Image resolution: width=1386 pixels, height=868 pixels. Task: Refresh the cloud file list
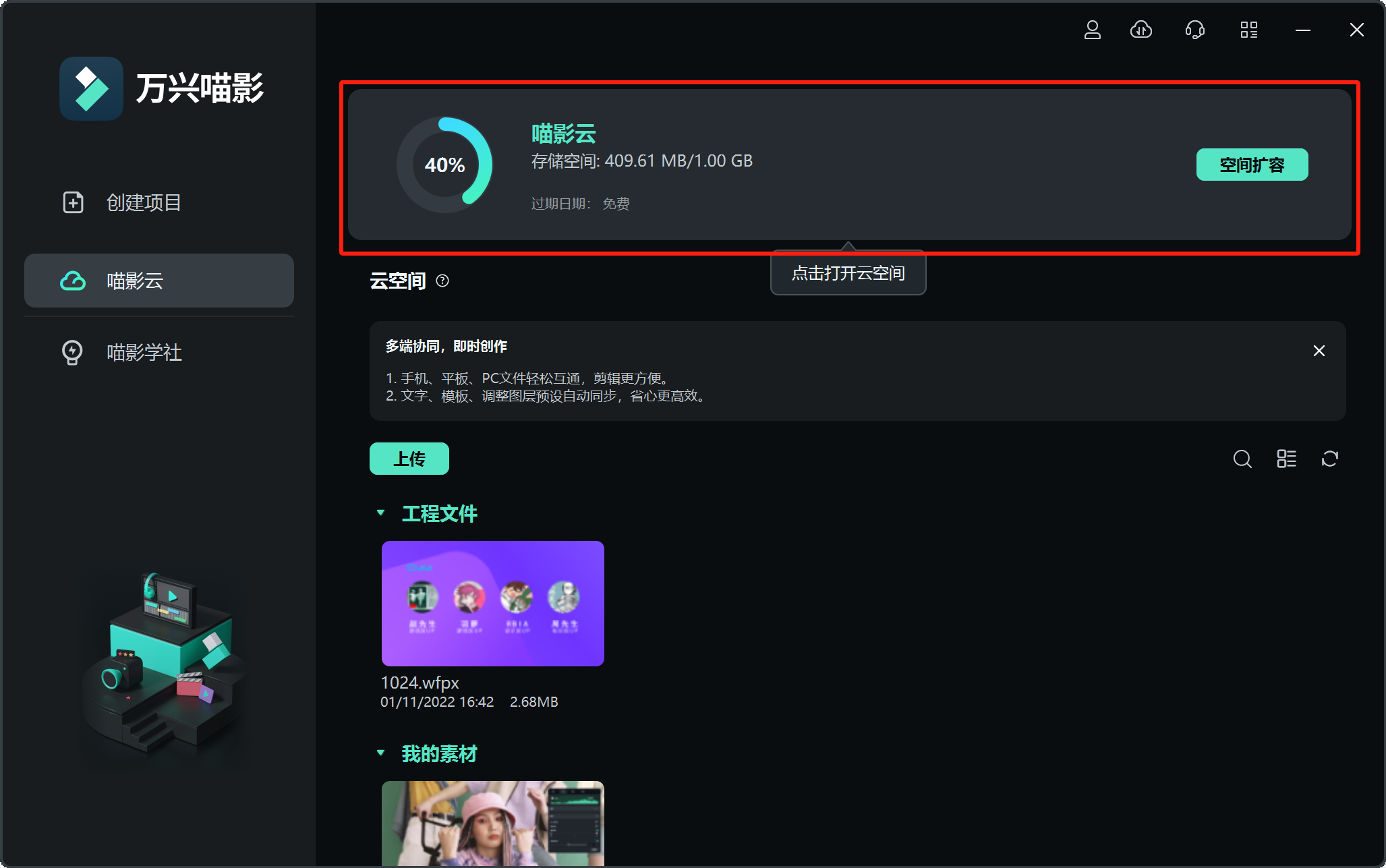click(x=1329, y=459)
